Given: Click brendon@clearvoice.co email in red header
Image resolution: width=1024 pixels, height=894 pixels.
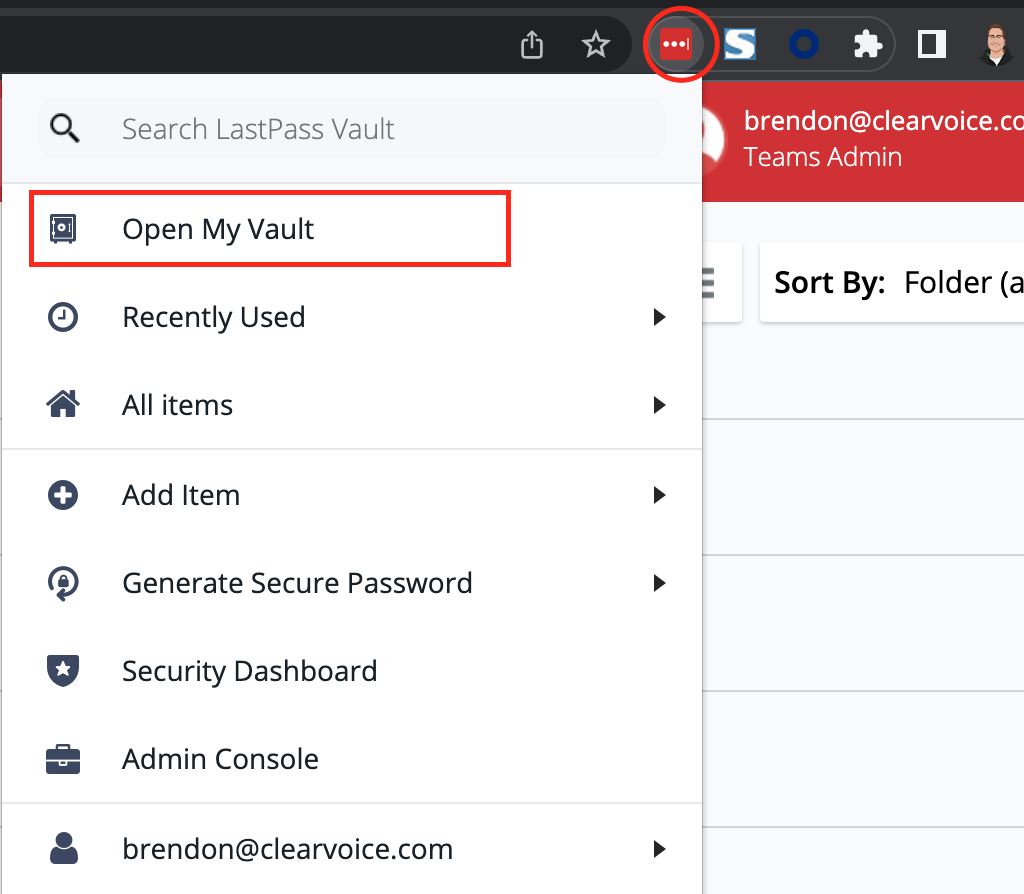Looking at the screenshot, I should pyautogui.click(x=884, y=121).
